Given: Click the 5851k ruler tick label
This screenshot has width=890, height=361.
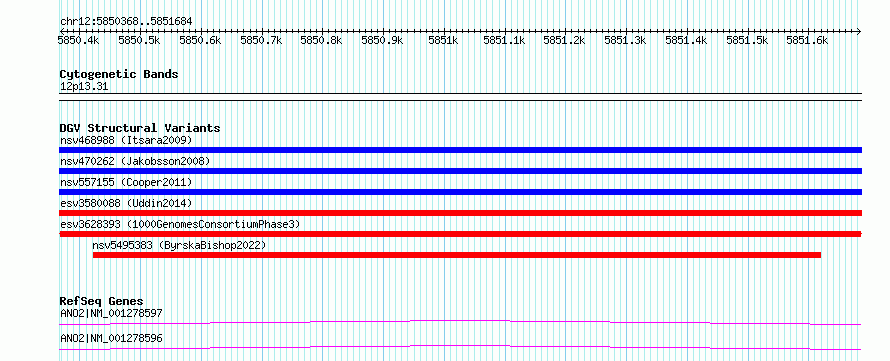Looking at the screenshot, I should (443, 40).
